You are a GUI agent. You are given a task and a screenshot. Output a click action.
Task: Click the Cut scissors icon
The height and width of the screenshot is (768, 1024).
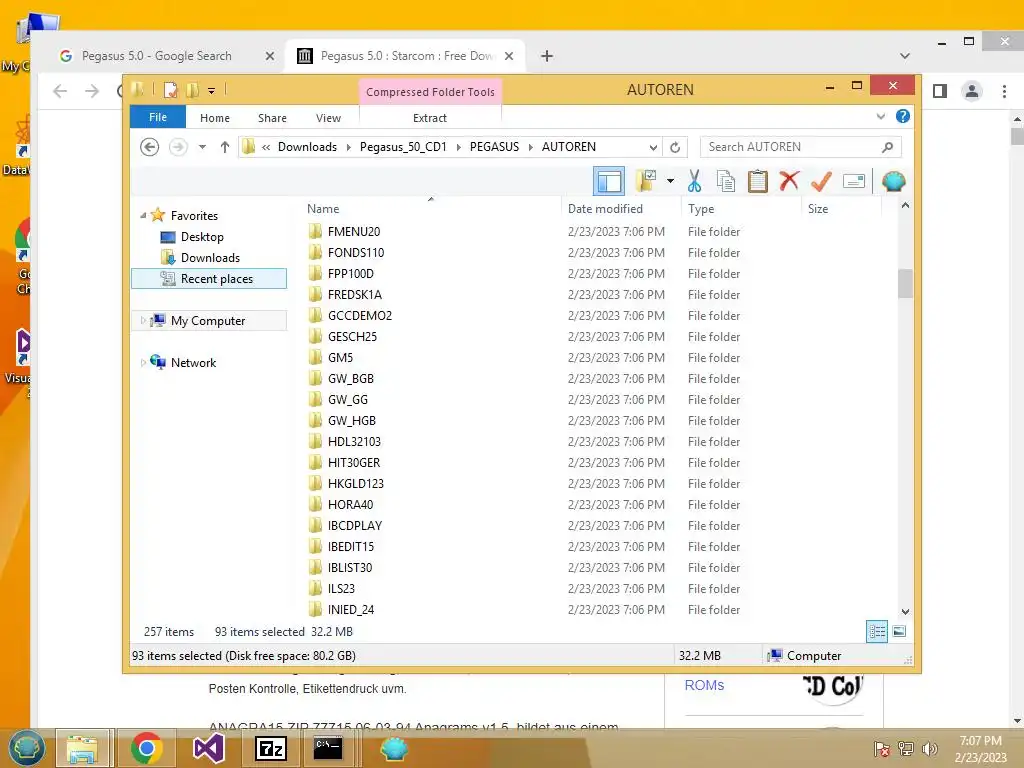(x=694, y=181)
